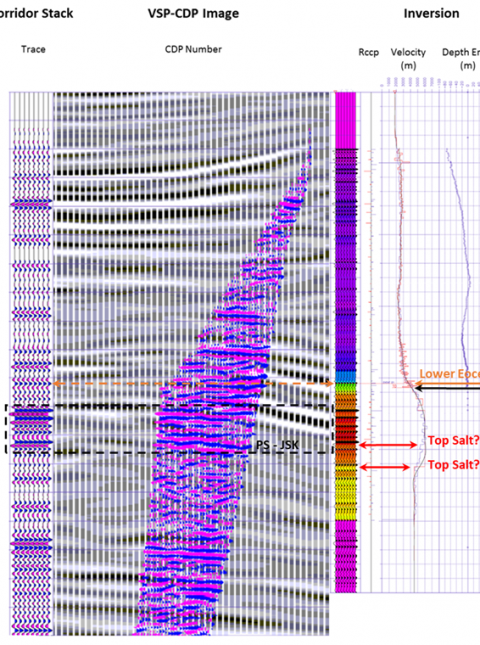Click the upper red Top Salt? label
This screenshot has width=480, height=645.
(x=454, y=441)
